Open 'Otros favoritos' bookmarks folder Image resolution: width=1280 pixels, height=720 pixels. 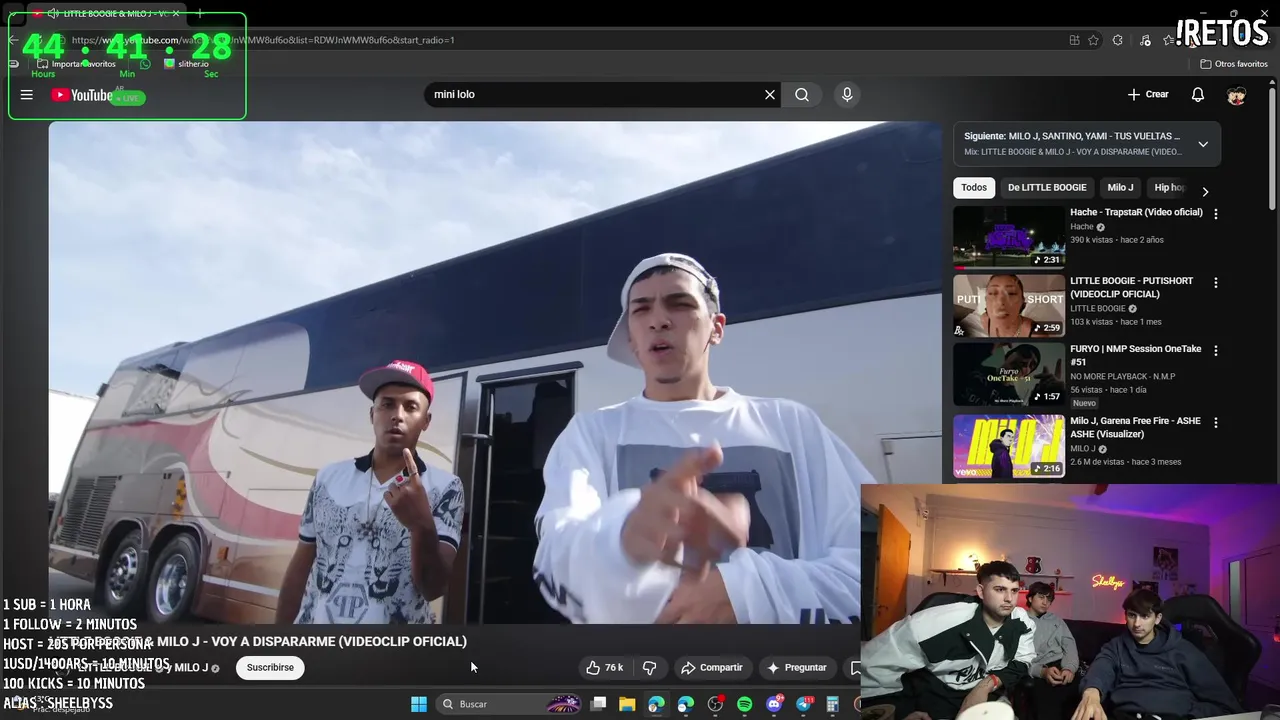[x=1234, y=64]
